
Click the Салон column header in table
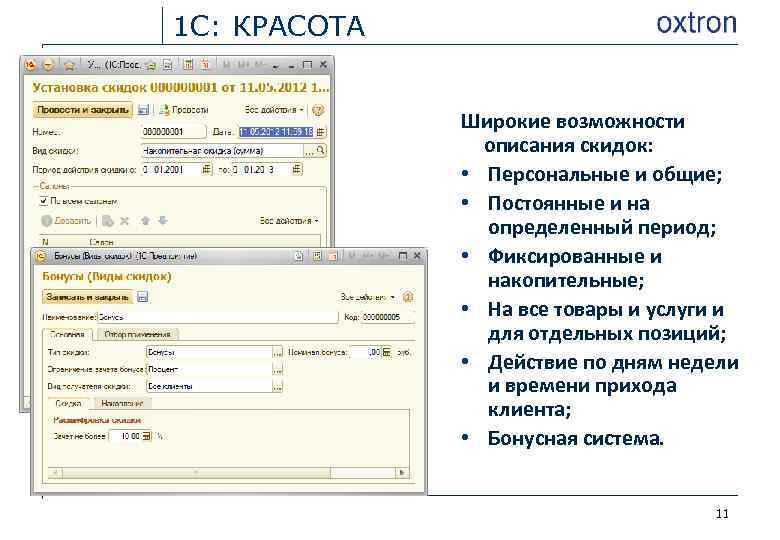(x=101, y=242)
